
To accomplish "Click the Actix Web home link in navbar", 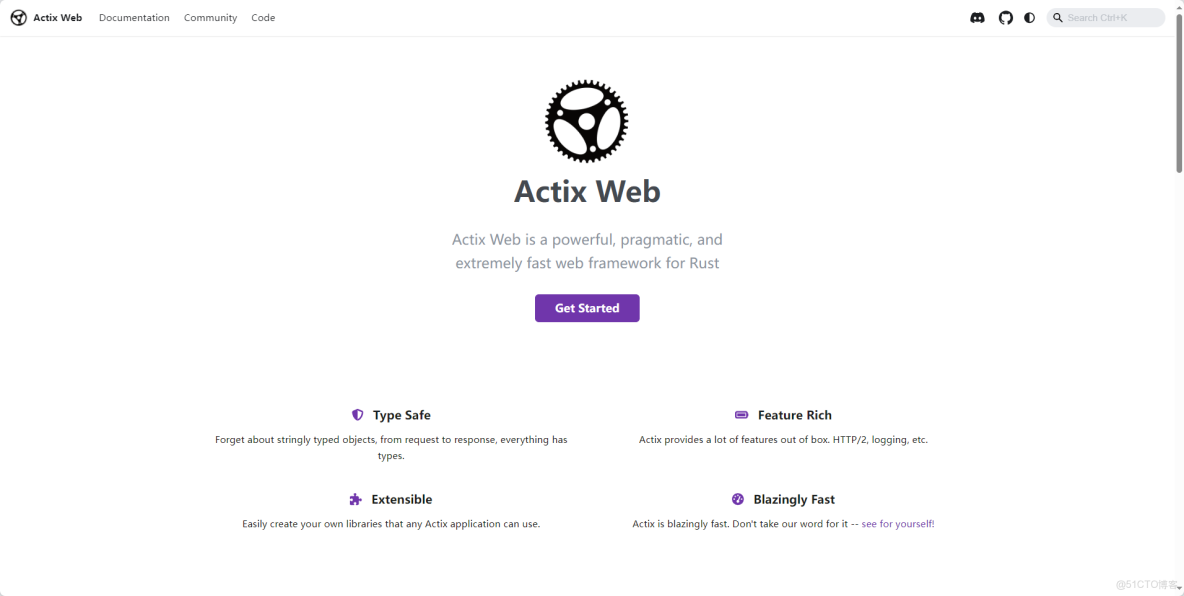I will (58, 17).
